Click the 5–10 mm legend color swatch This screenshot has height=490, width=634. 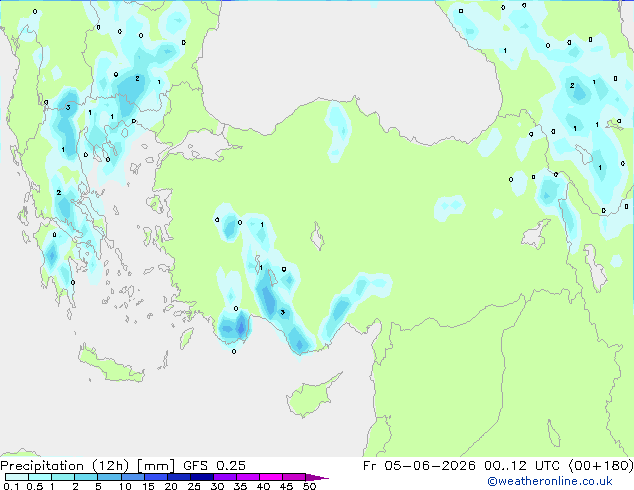point(109,477)
